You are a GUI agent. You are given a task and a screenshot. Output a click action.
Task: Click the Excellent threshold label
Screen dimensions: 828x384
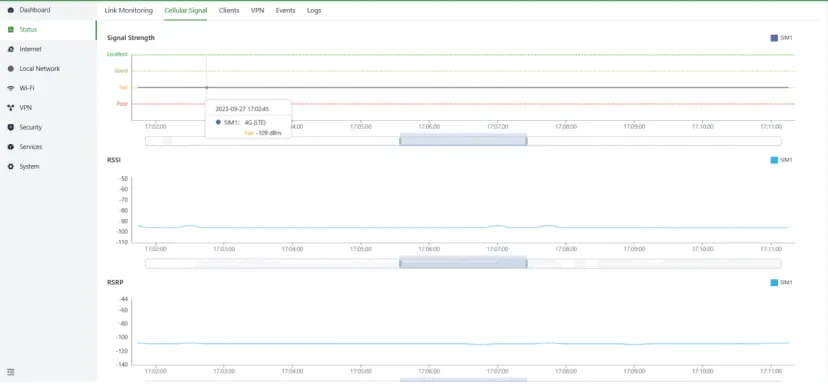[x=117, y=54]
